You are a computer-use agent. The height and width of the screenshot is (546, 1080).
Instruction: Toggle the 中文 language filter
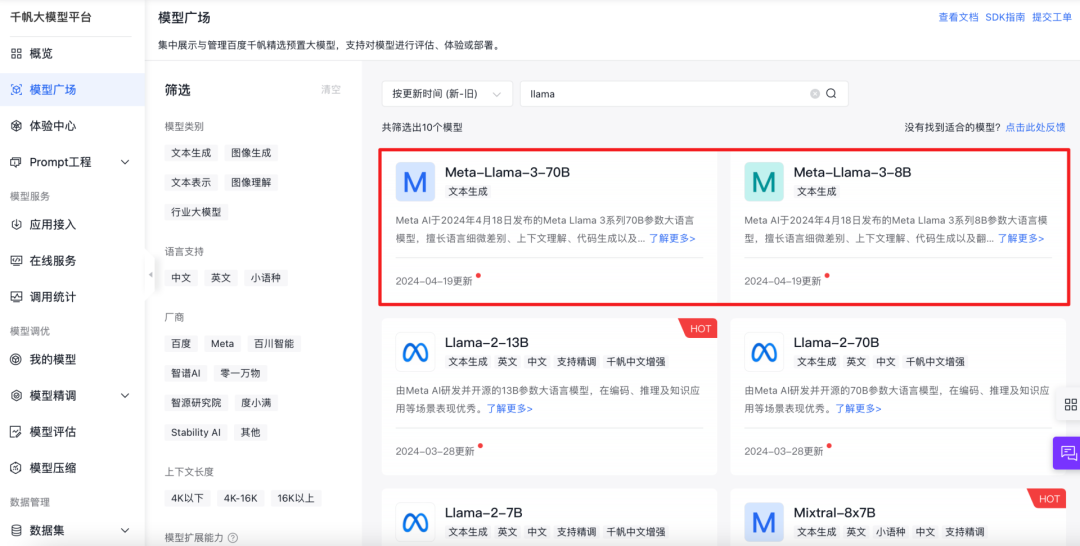point(181,278)
